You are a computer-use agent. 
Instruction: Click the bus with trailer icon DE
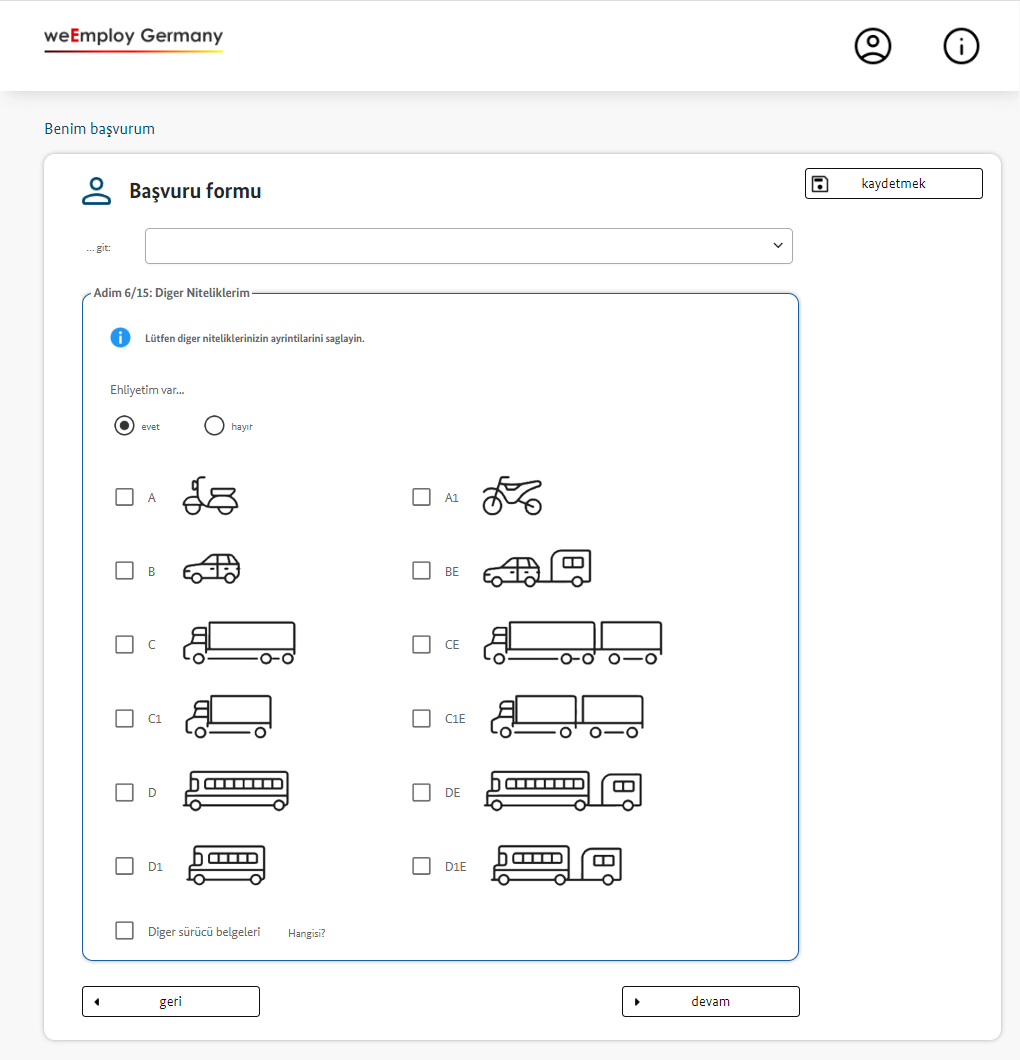click(563, 791)
